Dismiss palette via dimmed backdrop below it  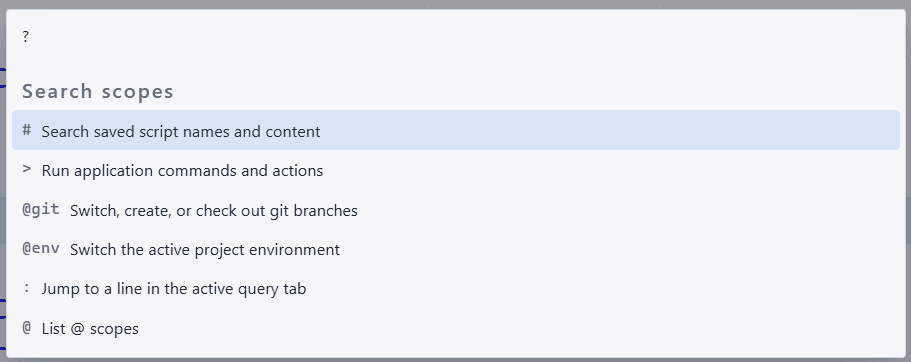(456, 360)
